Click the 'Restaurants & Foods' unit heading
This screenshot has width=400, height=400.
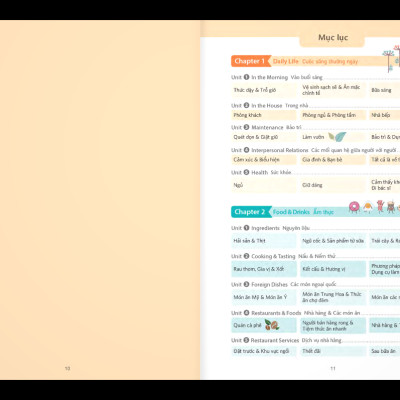[x=276, y=313]
